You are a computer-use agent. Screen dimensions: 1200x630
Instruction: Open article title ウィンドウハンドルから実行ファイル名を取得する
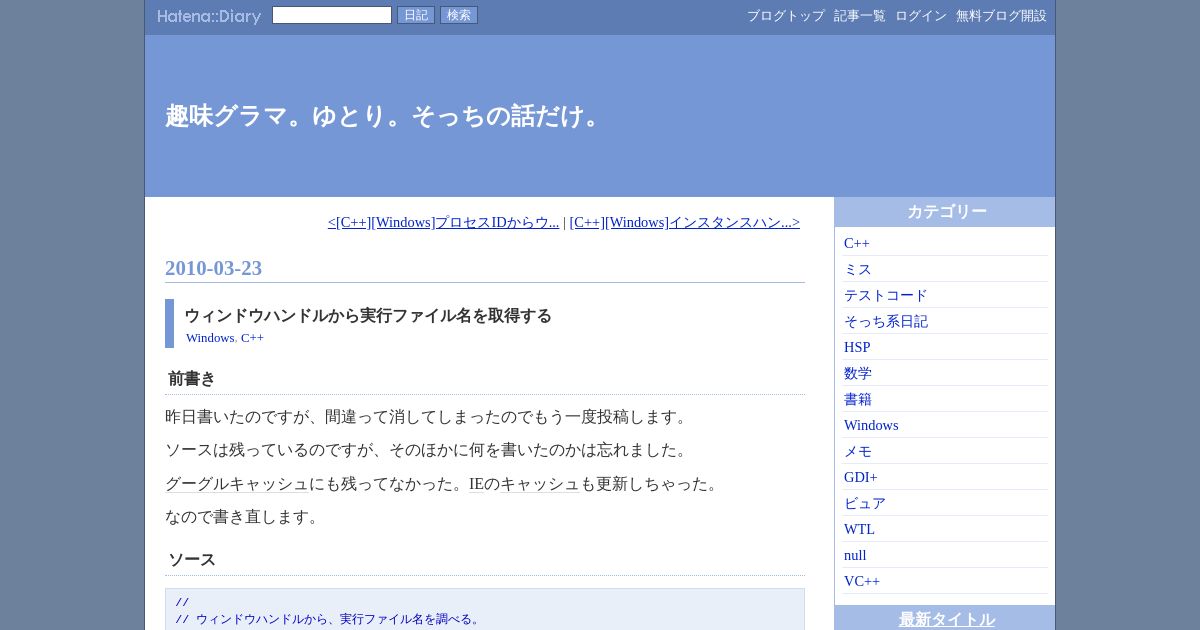coord(368,316)
